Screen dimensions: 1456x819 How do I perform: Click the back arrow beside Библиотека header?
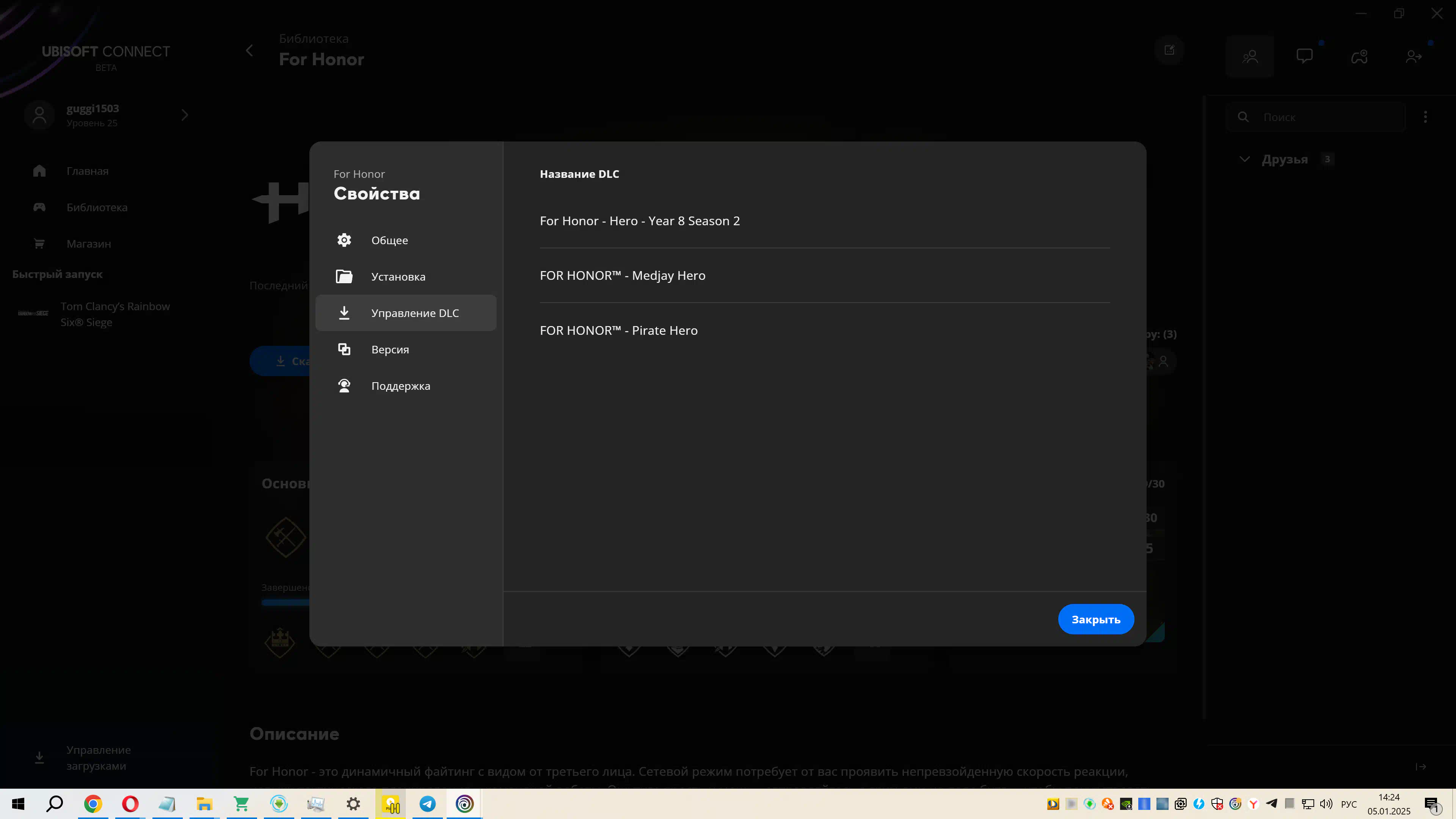click(249, 50)
